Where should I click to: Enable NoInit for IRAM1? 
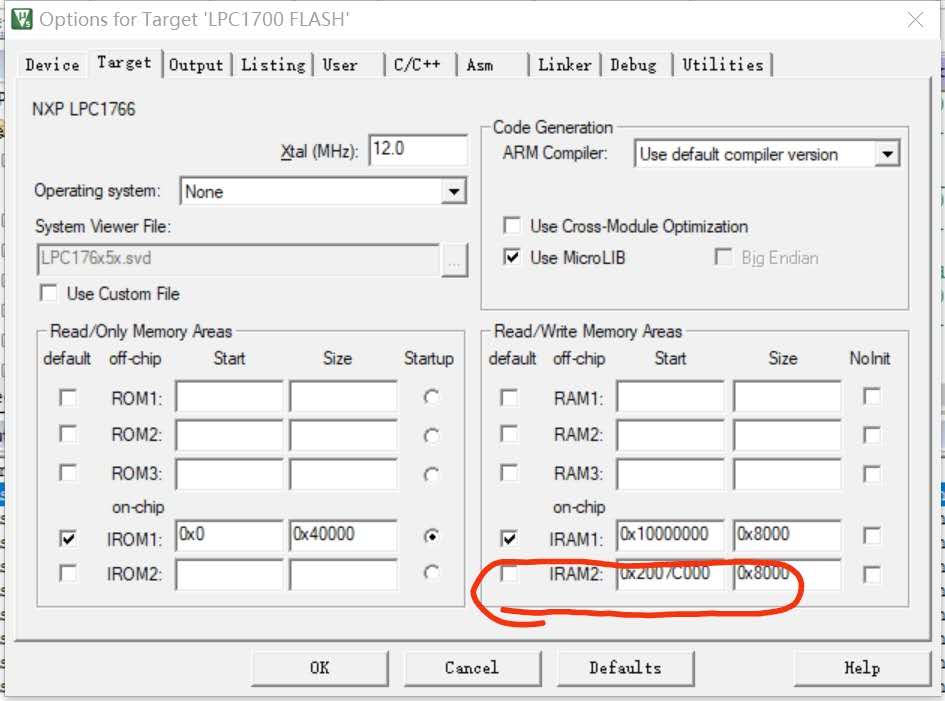click(x=873, y=537)
